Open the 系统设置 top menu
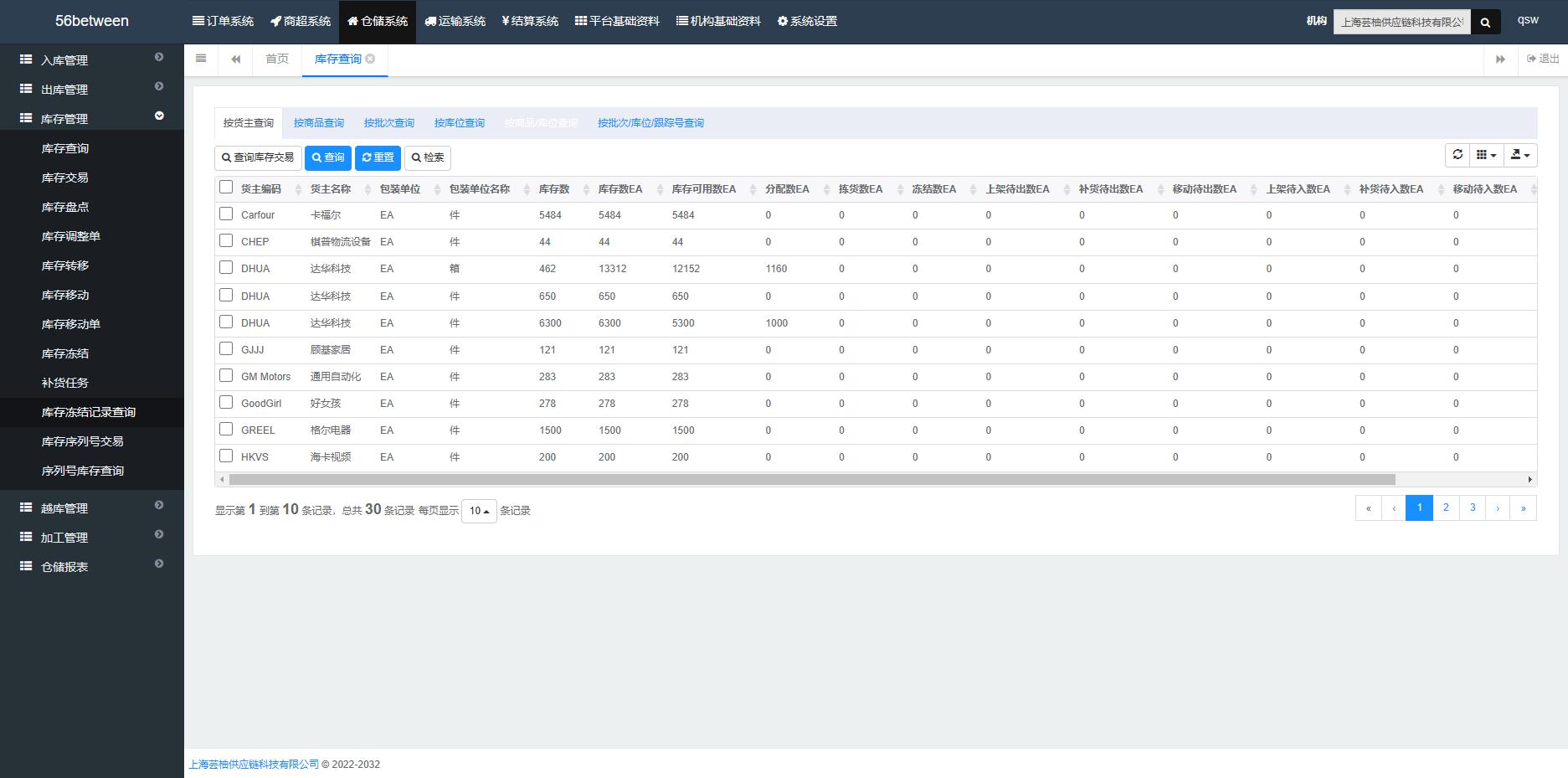Viewport: 1568px width, 778px height. click(807, 21)
